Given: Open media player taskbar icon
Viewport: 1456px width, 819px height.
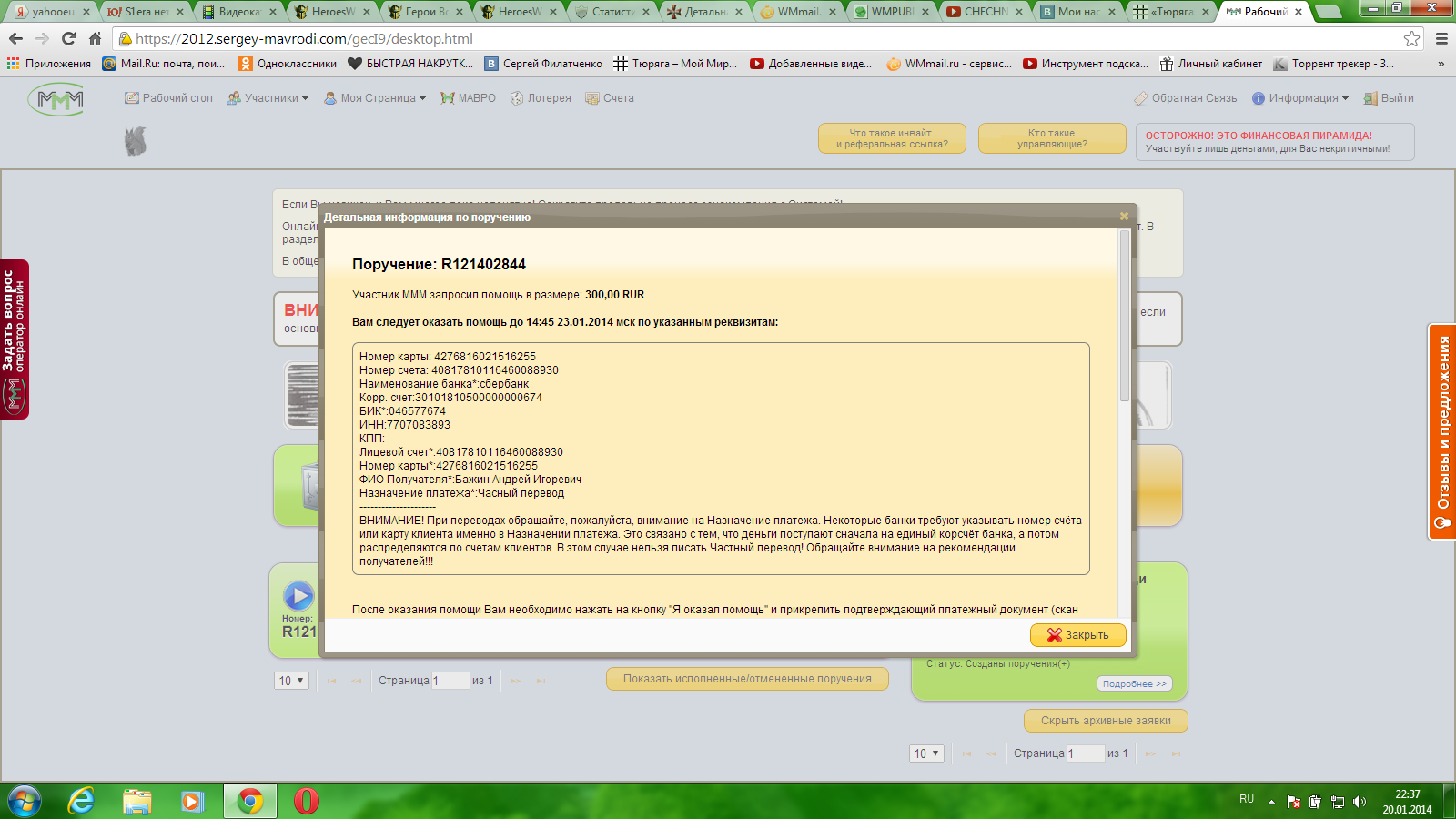Looking at the screenshot, I should pyautogui.click(x=191, y=801).
